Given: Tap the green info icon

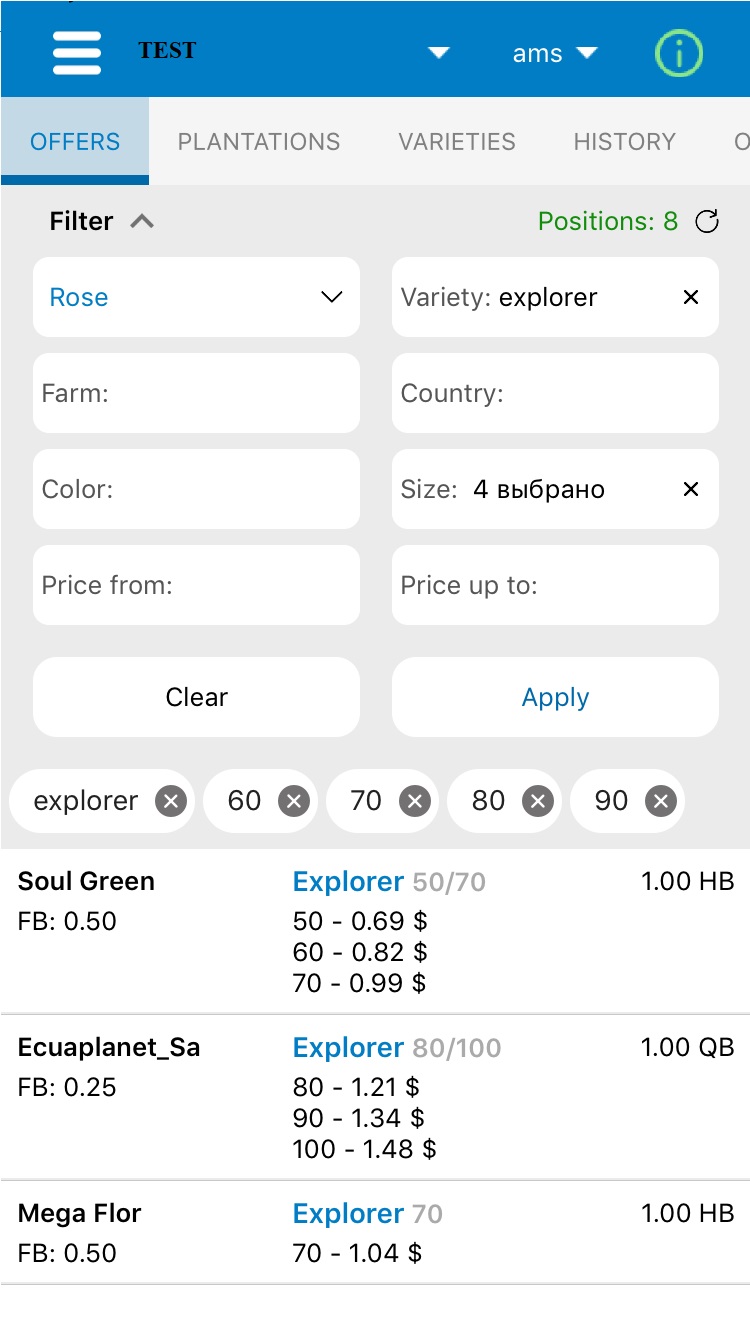Looking at the screenshot, I should click(679, 53).
